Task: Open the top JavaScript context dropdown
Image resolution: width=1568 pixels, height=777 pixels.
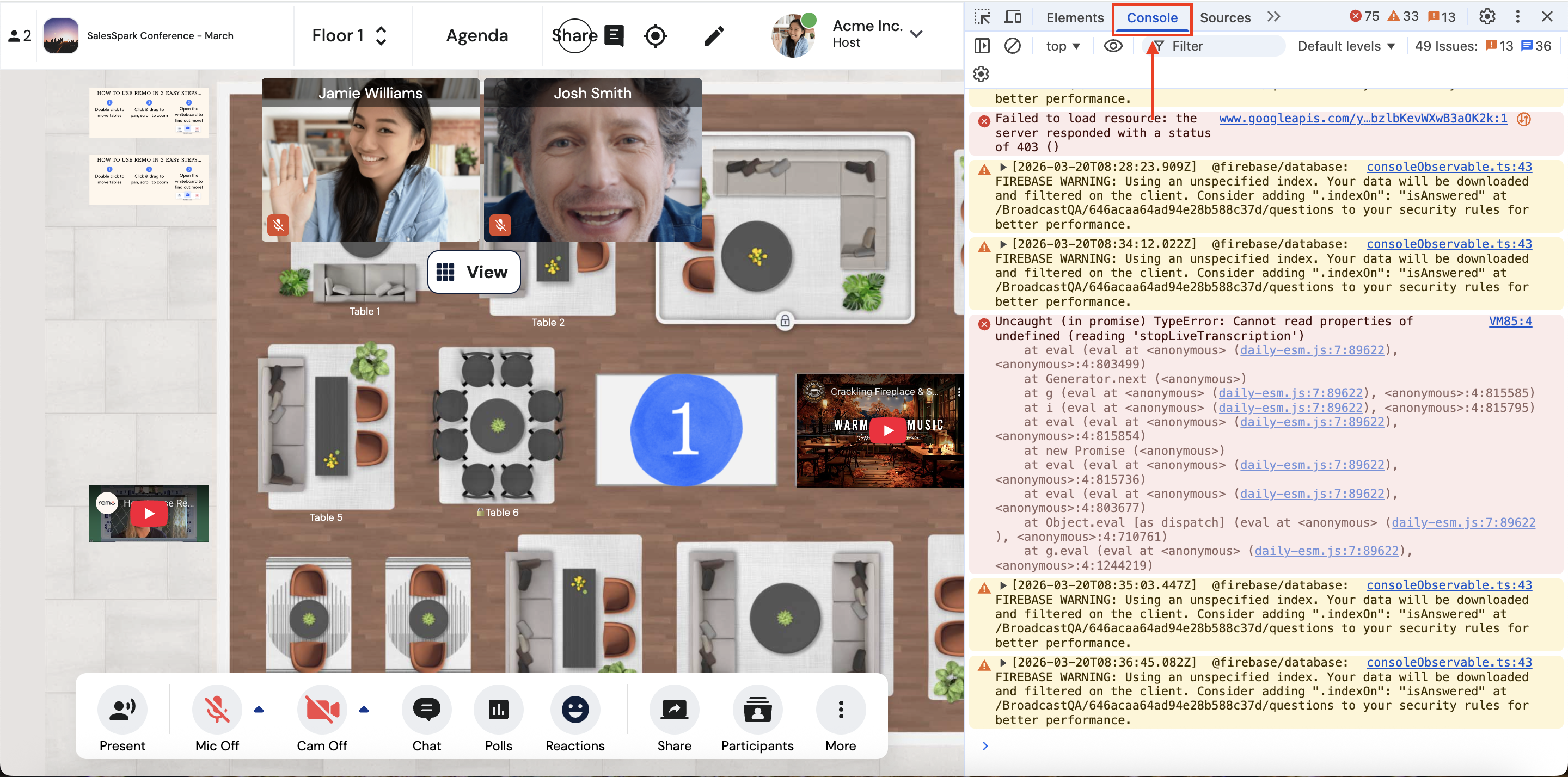Action: coord(1062,46)
